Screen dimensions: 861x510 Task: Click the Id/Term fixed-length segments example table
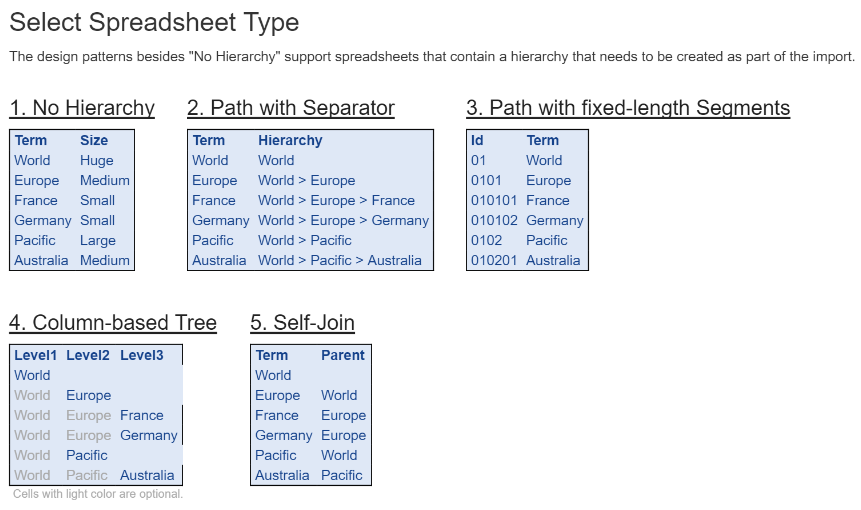[527, 200]
